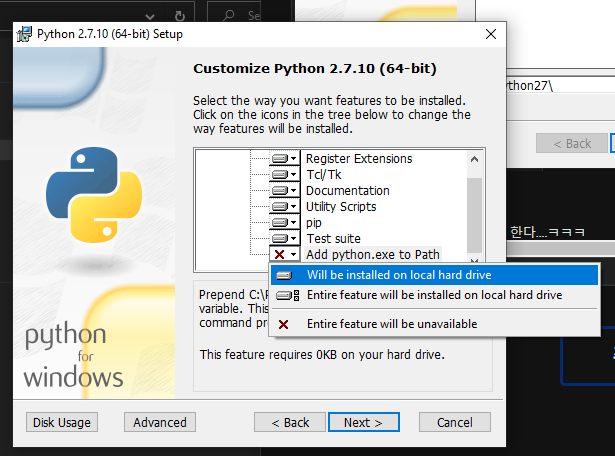Open the pip feature drive icon dropdown
This screenshot has width=615, height=456.
pos(284,223)
